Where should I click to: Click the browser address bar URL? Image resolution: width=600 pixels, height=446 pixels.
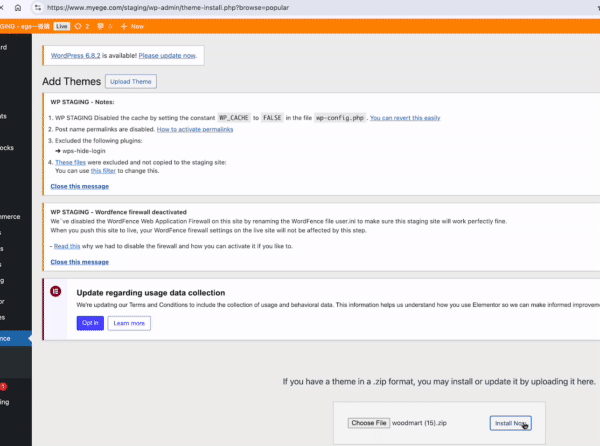click(x=168, y=8)
